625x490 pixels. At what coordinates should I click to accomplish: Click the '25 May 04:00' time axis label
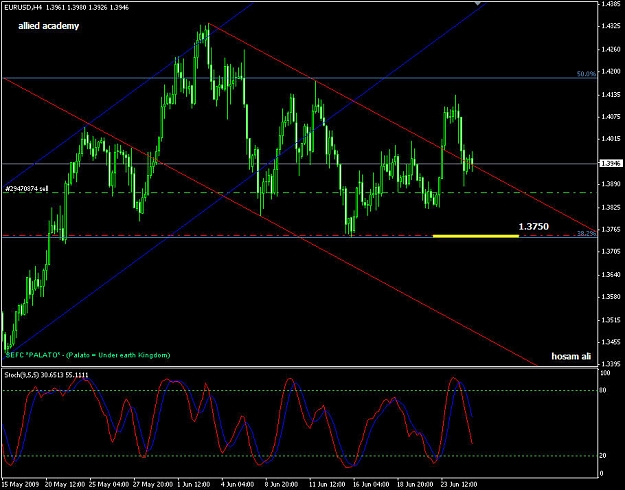click(110, 484)
